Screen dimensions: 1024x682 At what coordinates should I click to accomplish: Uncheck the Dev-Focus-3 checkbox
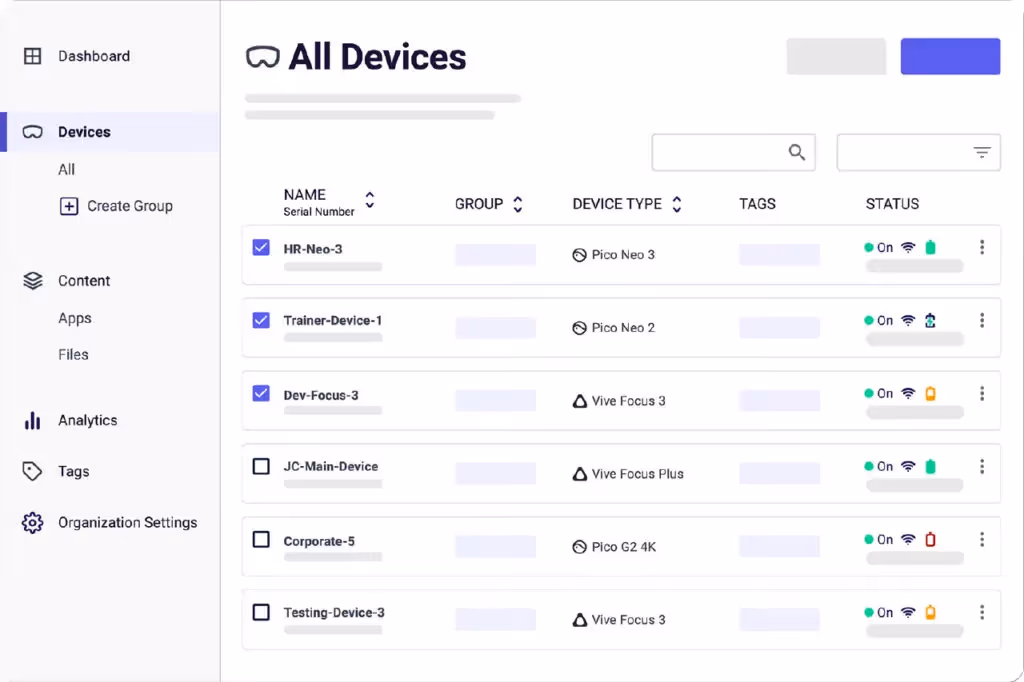(261, 393)
